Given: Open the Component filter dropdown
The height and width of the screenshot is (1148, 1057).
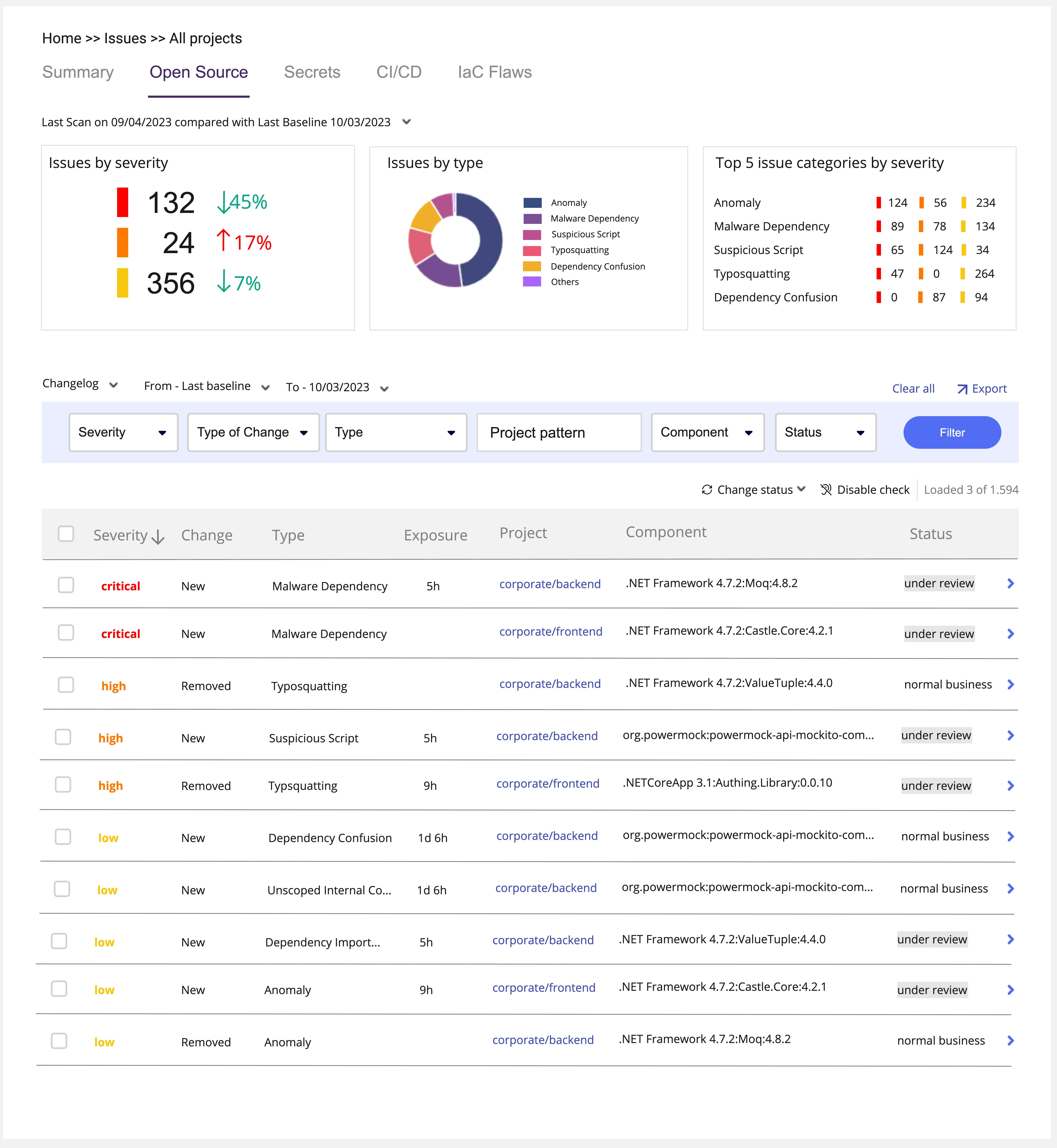Looking at the screenshot, I should pyautogui.click(x=708, y=432).
